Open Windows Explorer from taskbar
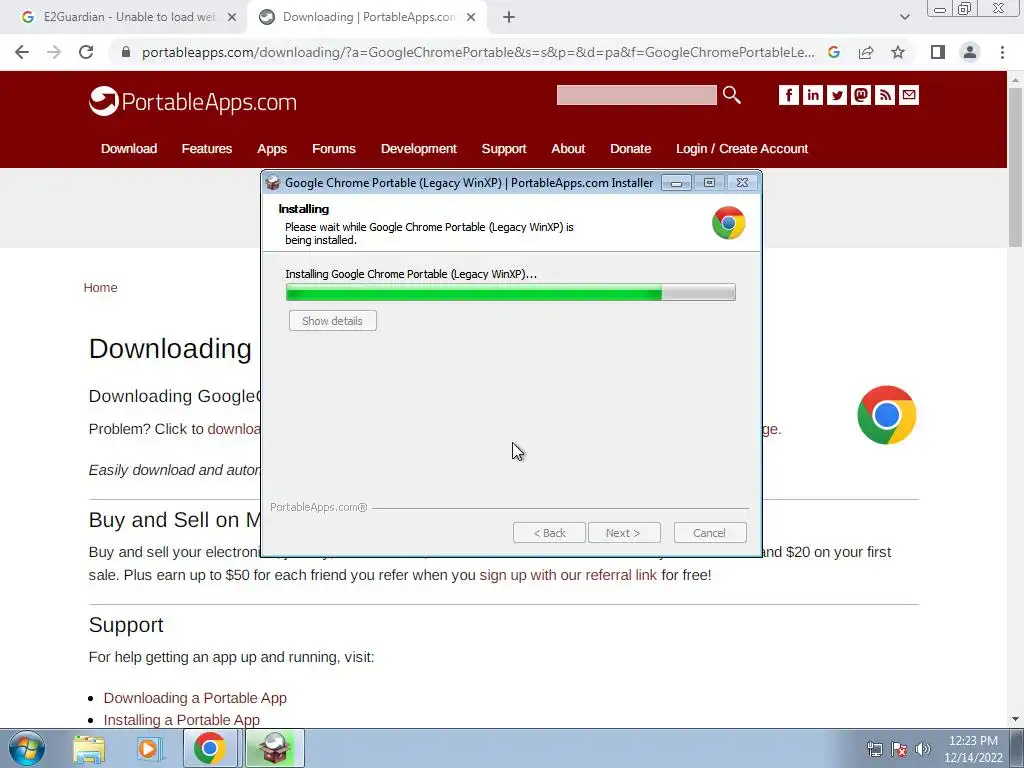The height and width of the screenshot is (768, 1024). tap(89, 748)
